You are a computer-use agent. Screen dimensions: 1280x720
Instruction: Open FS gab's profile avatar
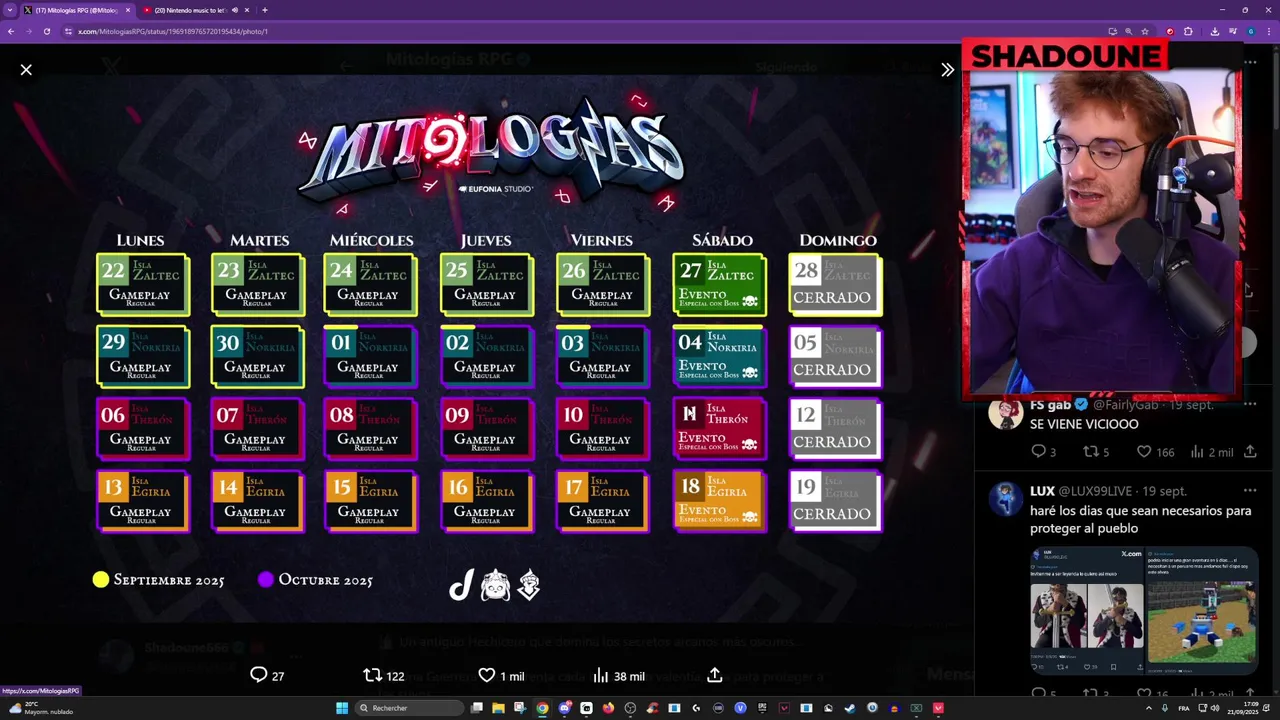click(x=1005, y=412)
